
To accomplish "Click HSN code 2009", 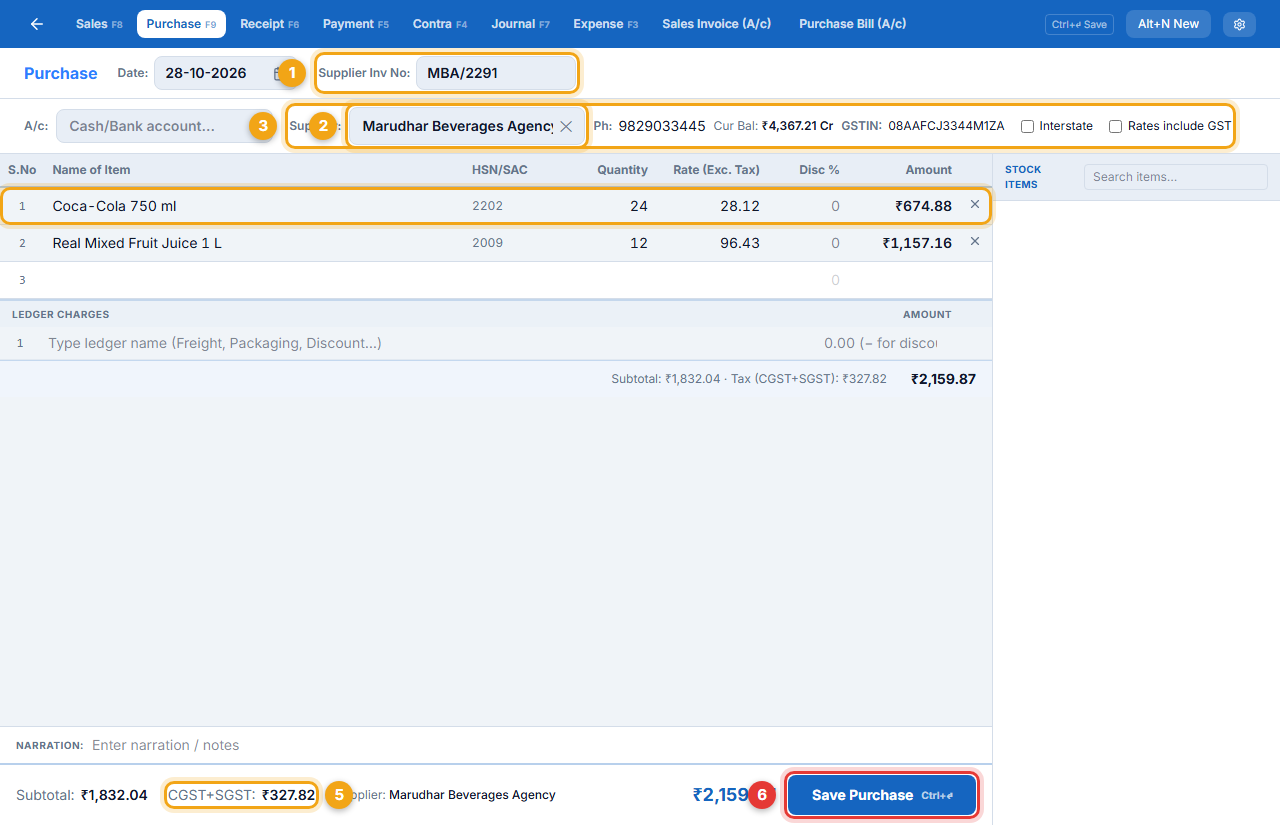I will pyautogui.click(x=488, y=243).
